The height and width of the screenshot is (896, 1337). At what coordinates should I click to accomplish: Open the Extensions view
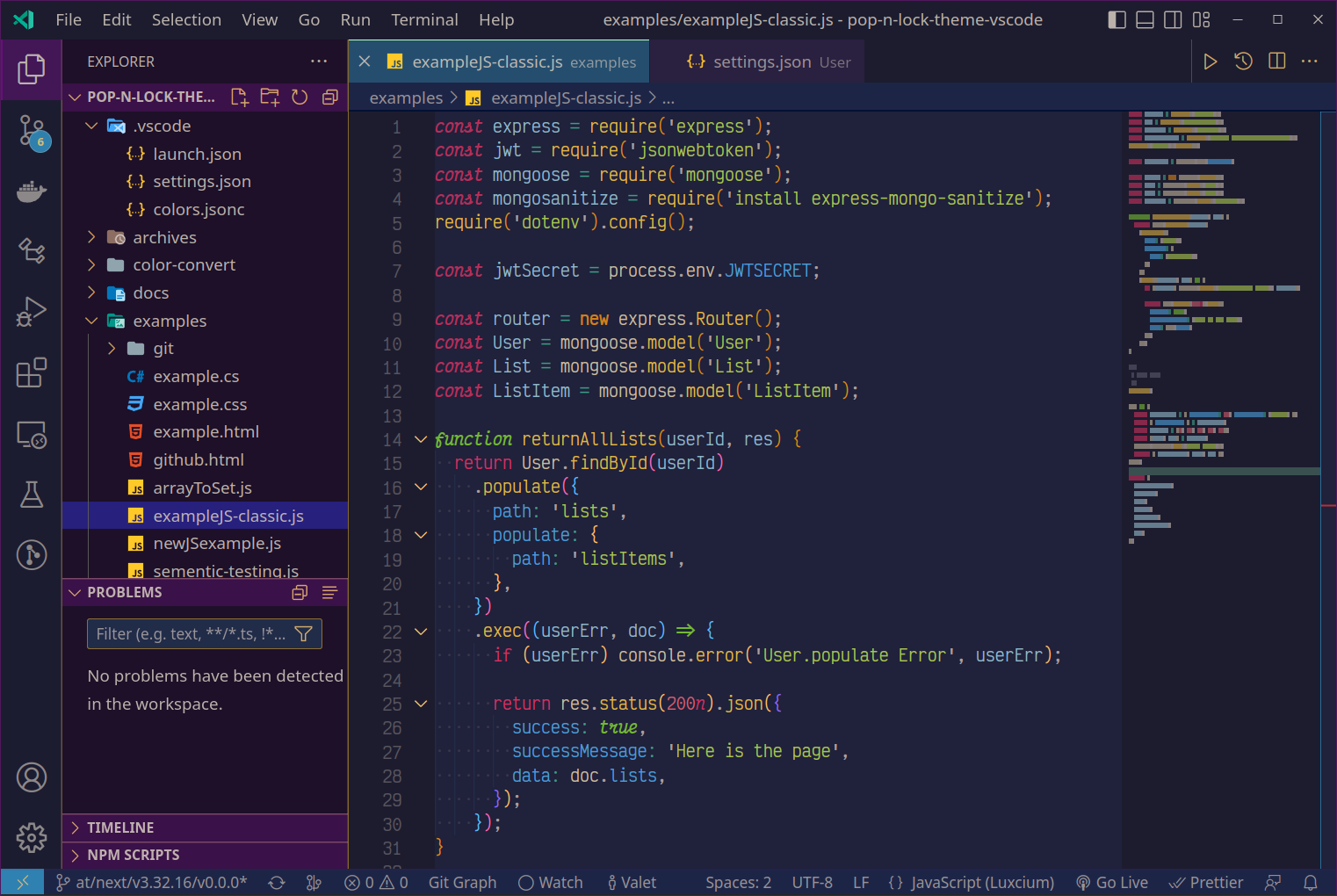point(31,372)
